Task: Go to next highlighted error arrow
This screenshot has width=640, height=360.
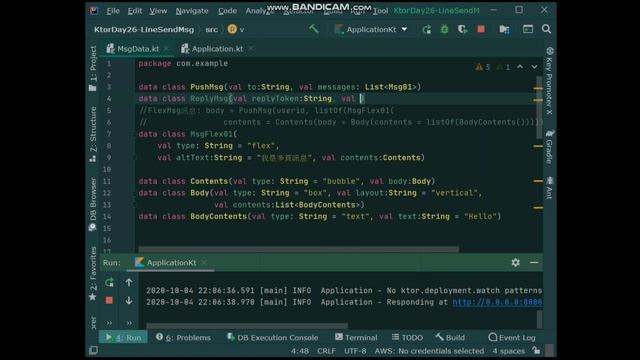Action: point(534,67)
